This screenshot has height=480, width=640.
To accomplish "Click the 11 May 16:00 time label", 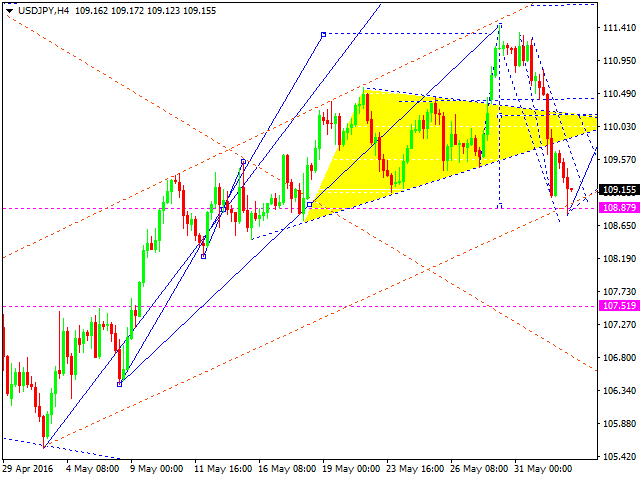I will [x=223, y=469].
